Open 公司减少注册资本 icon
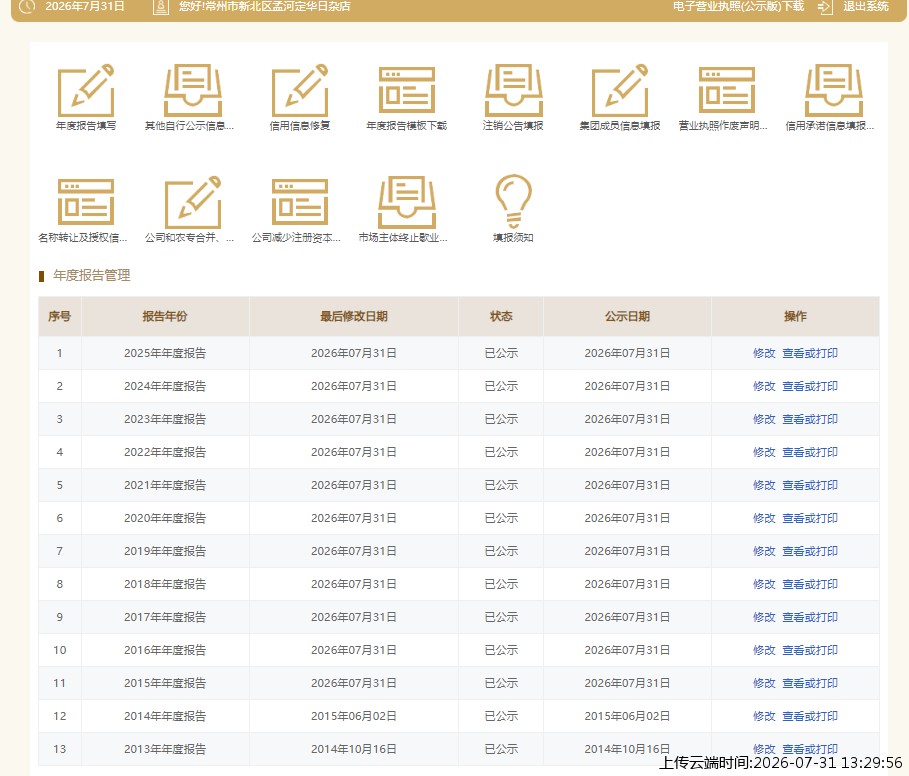This screenshot has width=909, height=776. pyautogui.click(x=300, y=202)
